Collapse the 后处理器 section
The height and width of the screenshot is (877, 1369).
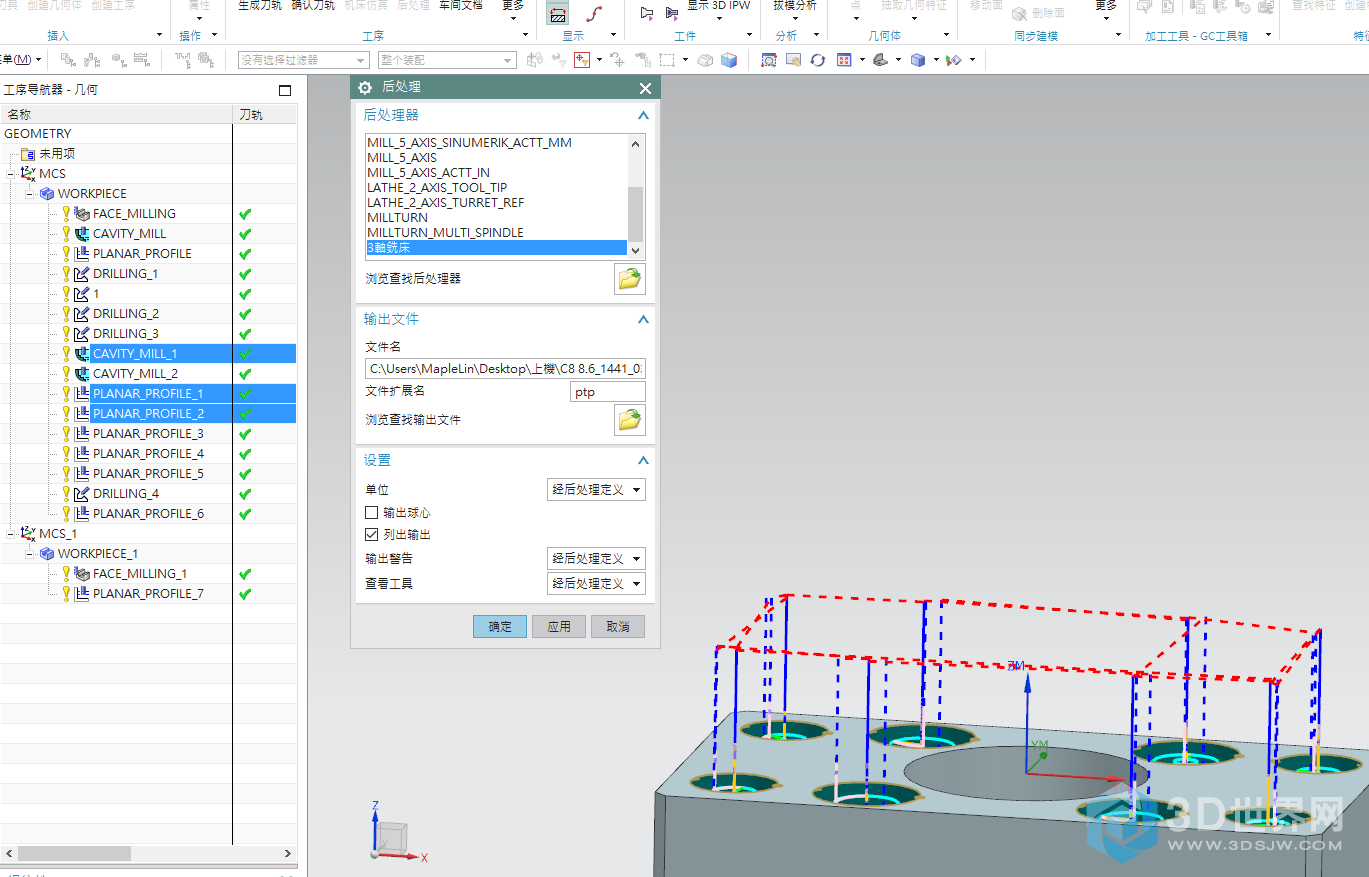pyautogui.click(x=643, y=116)
